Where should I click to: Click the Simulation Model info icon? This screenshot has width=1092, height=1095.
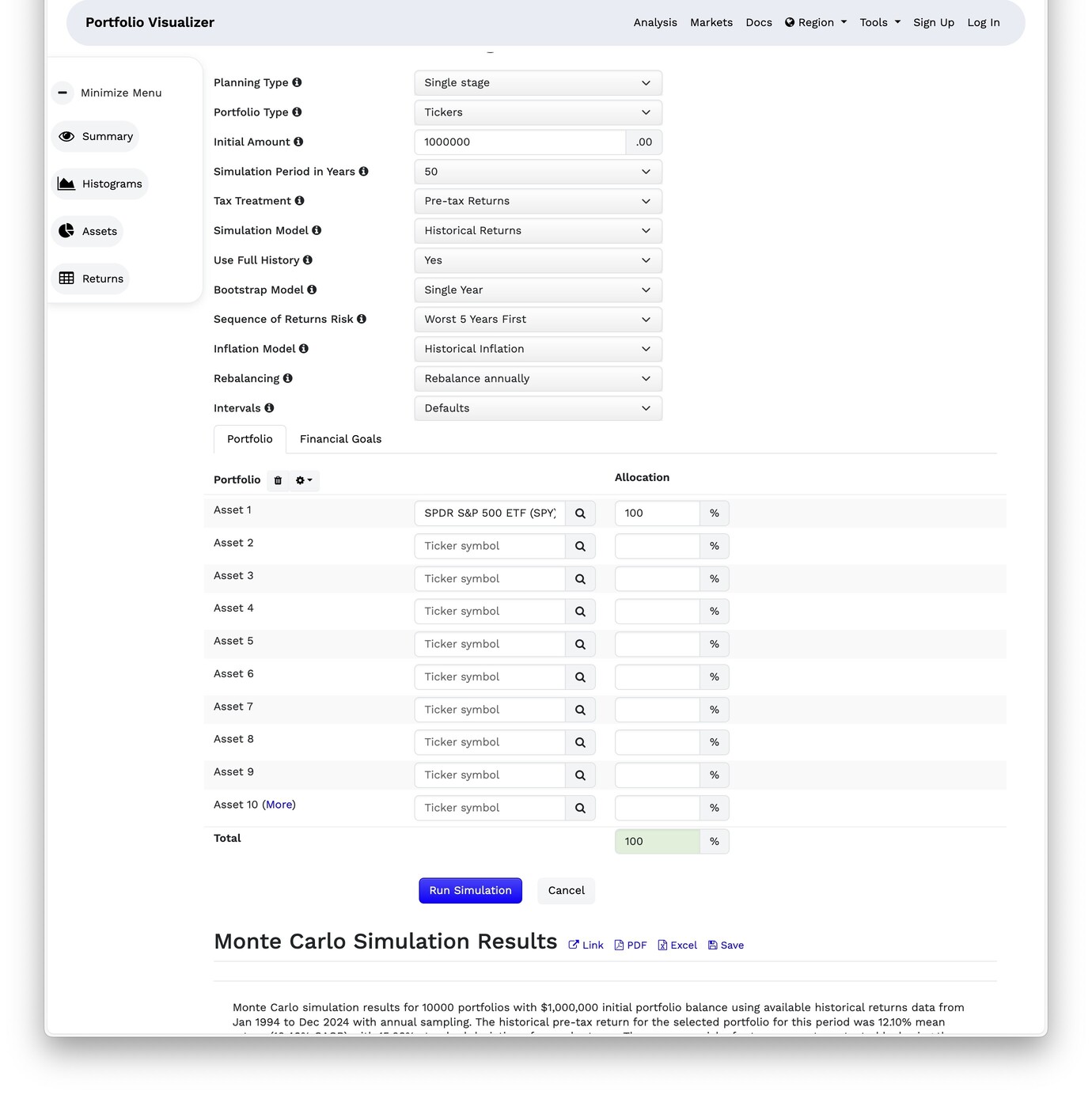pos(317,230)
